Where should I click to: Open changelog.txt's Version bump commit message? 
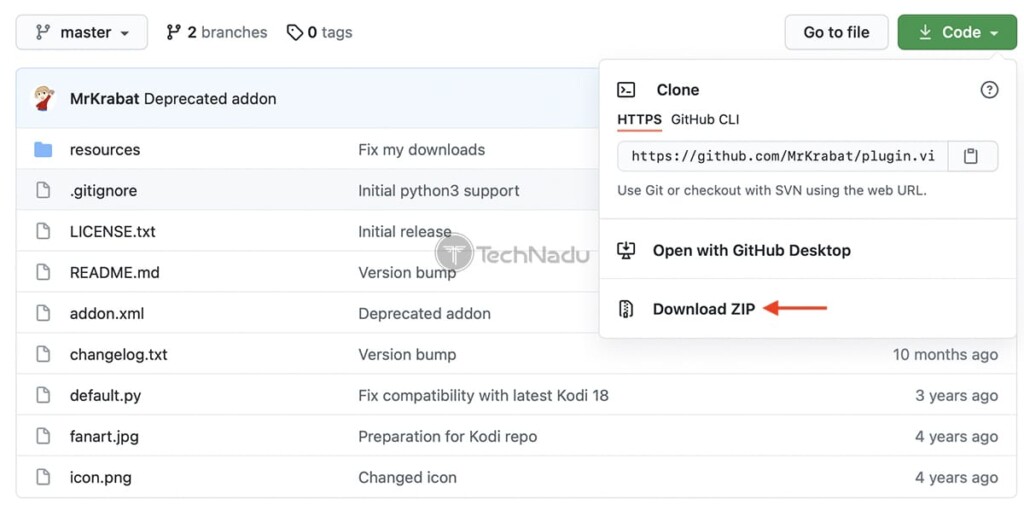coord(407,354)
